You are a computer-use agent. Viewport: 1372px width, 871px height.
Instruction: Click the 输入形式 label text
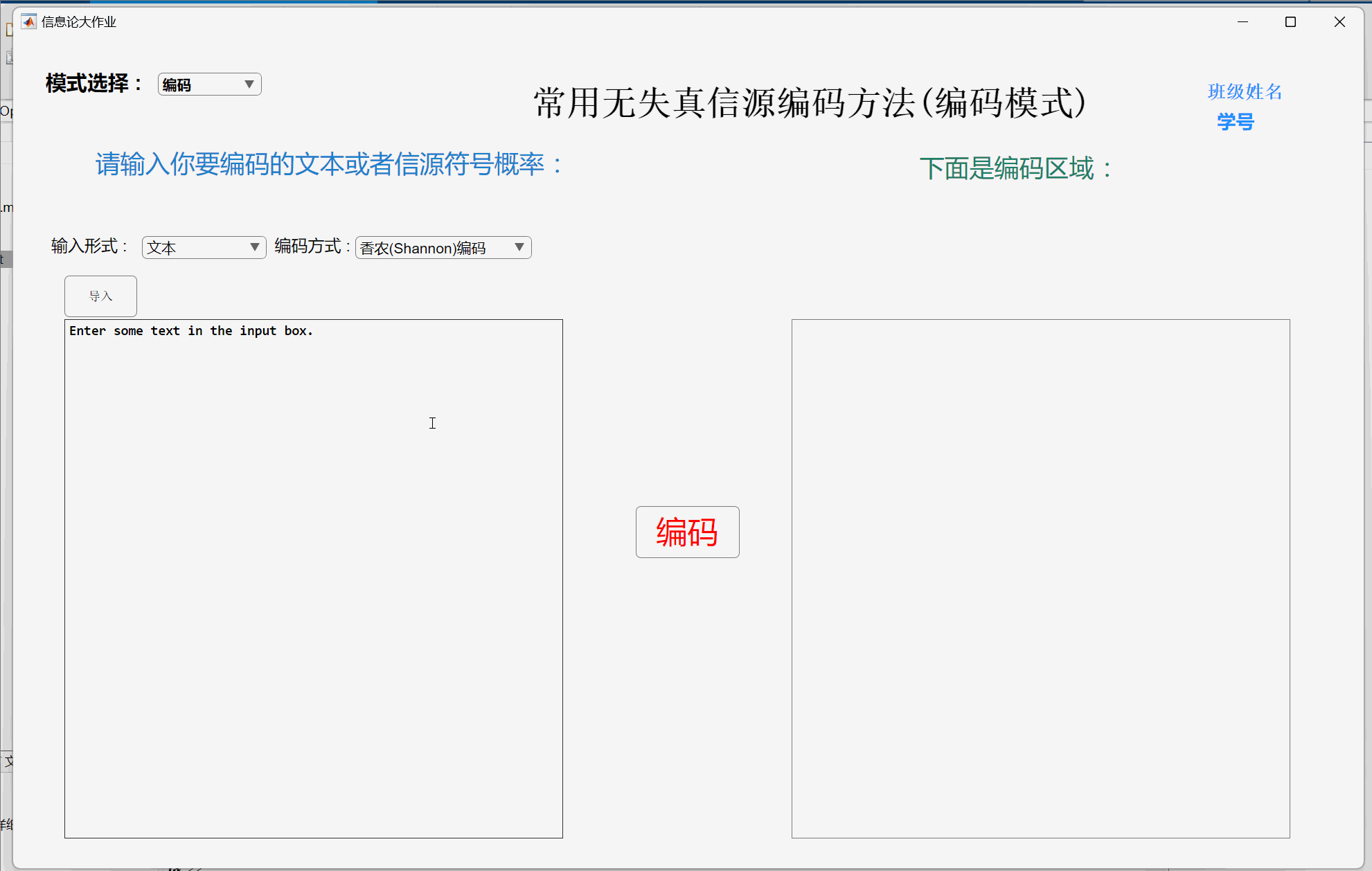pos(89,246)
